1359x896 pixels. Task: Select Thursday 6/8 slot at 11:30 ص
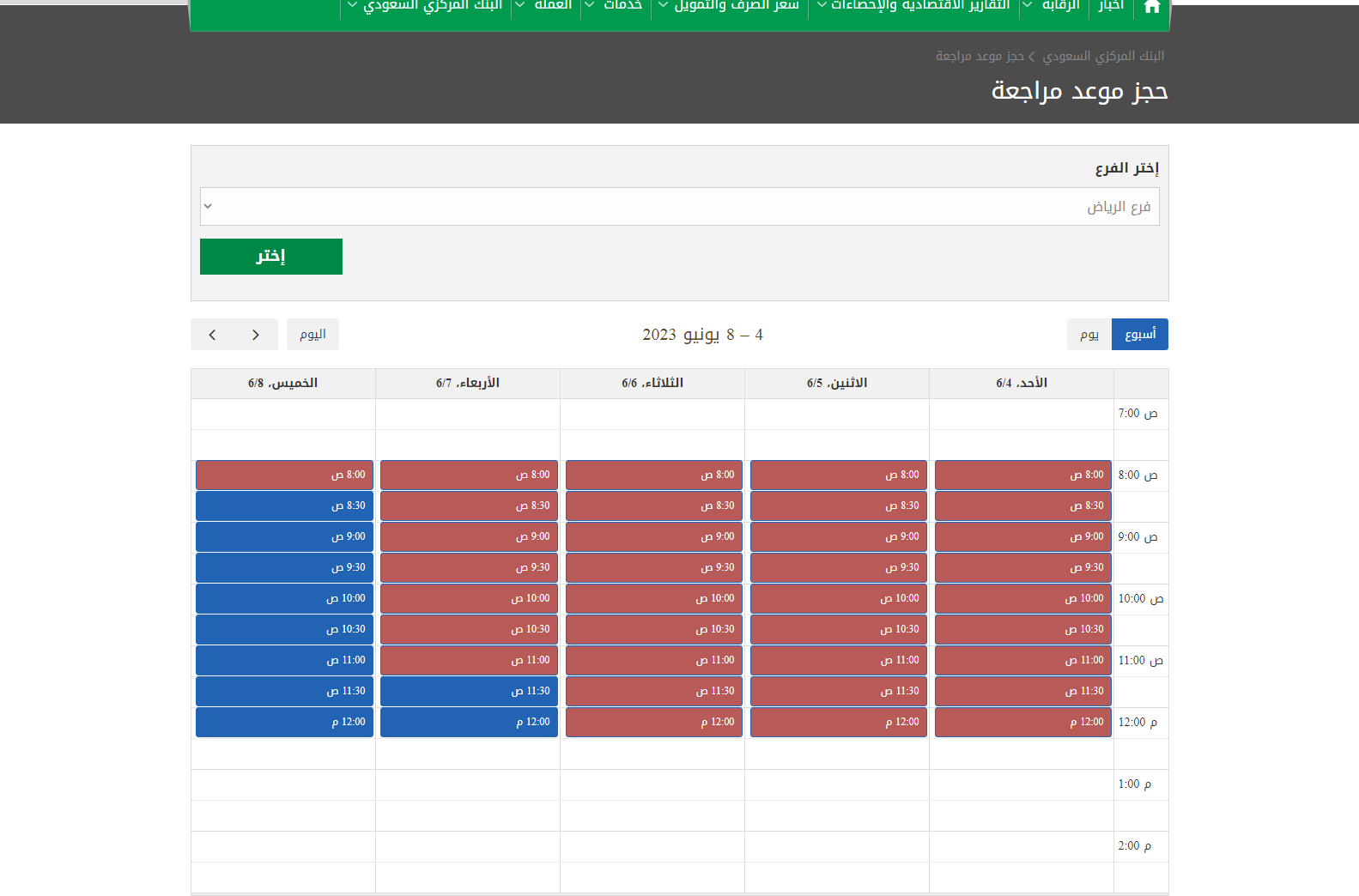[x=284, y=692]
